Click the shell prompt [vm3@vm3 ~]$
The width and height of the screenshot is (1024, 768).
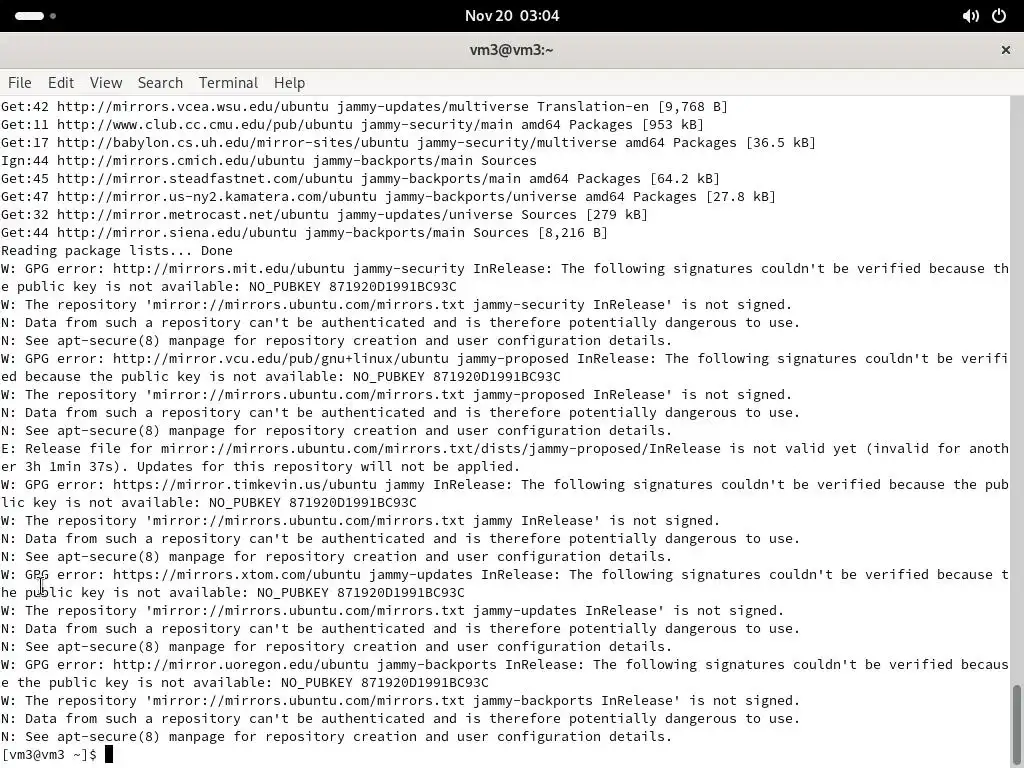49,755
